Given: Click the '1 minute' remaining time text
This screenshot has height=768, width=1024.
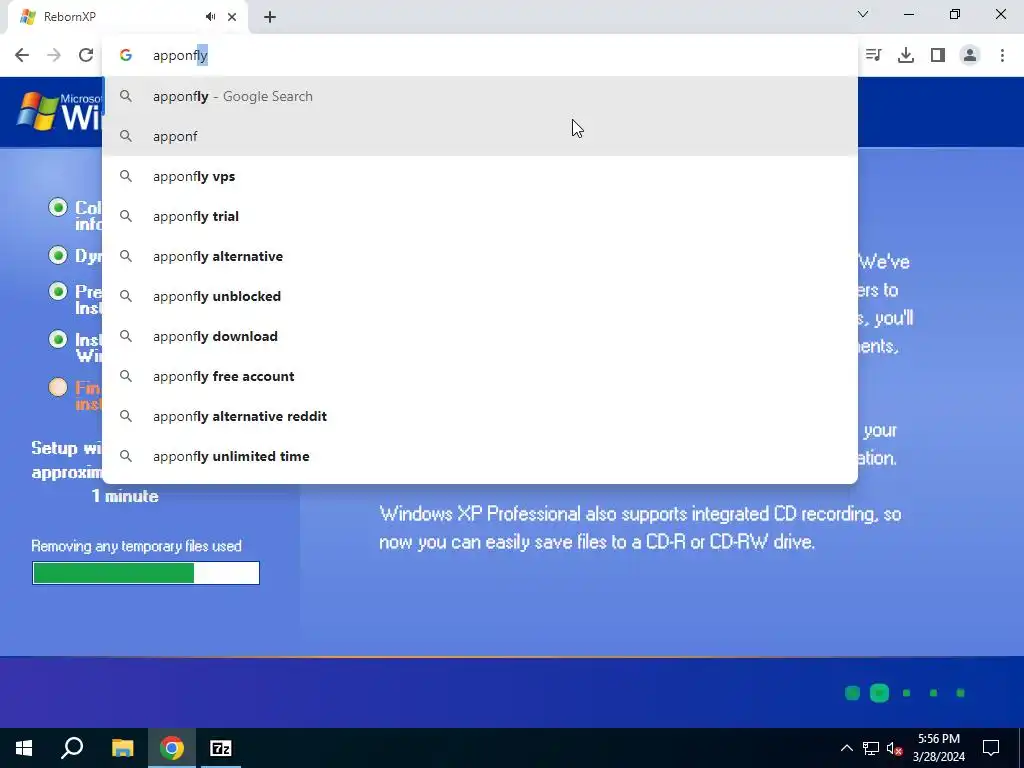Looking at the screenshot, I should click(125, 496).
